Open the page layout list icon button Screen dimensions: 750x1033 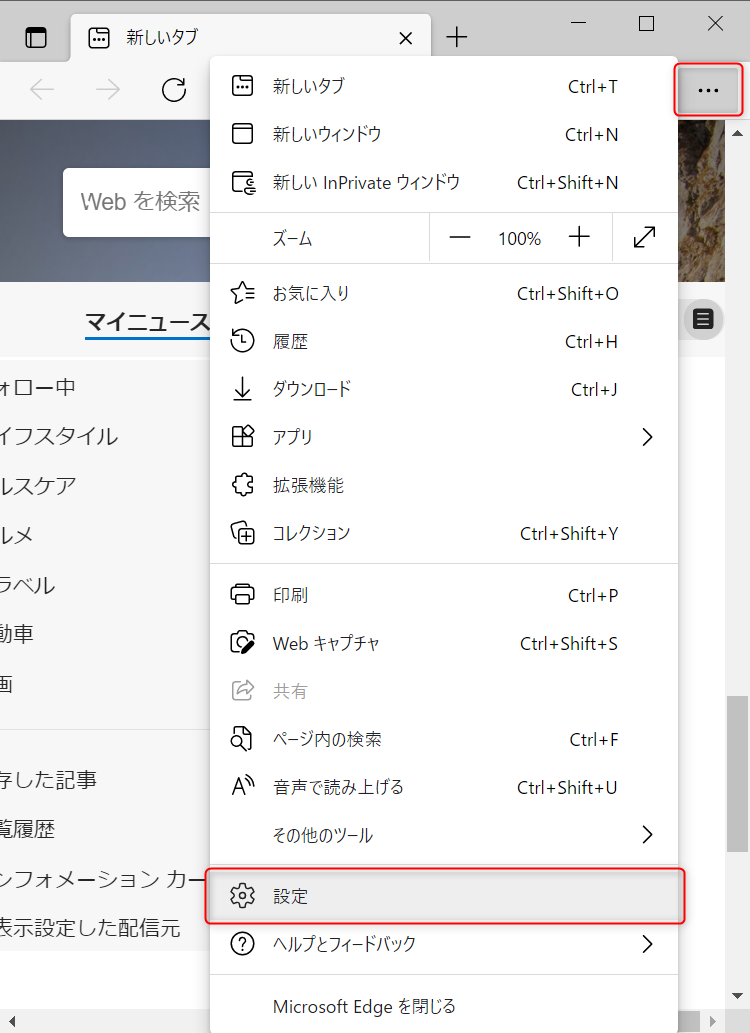pyautogui.click(x=703, y=320)
